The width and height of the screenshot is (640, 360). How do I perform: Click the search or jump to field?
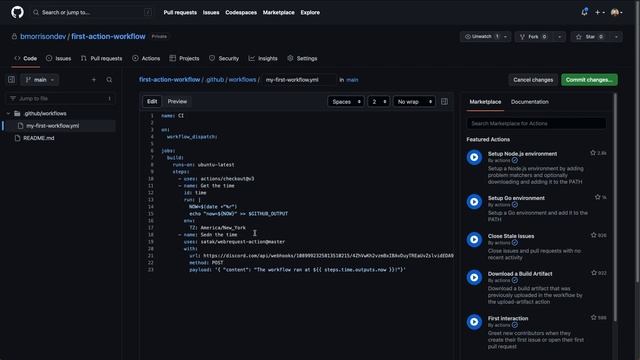tap(93, 13)
